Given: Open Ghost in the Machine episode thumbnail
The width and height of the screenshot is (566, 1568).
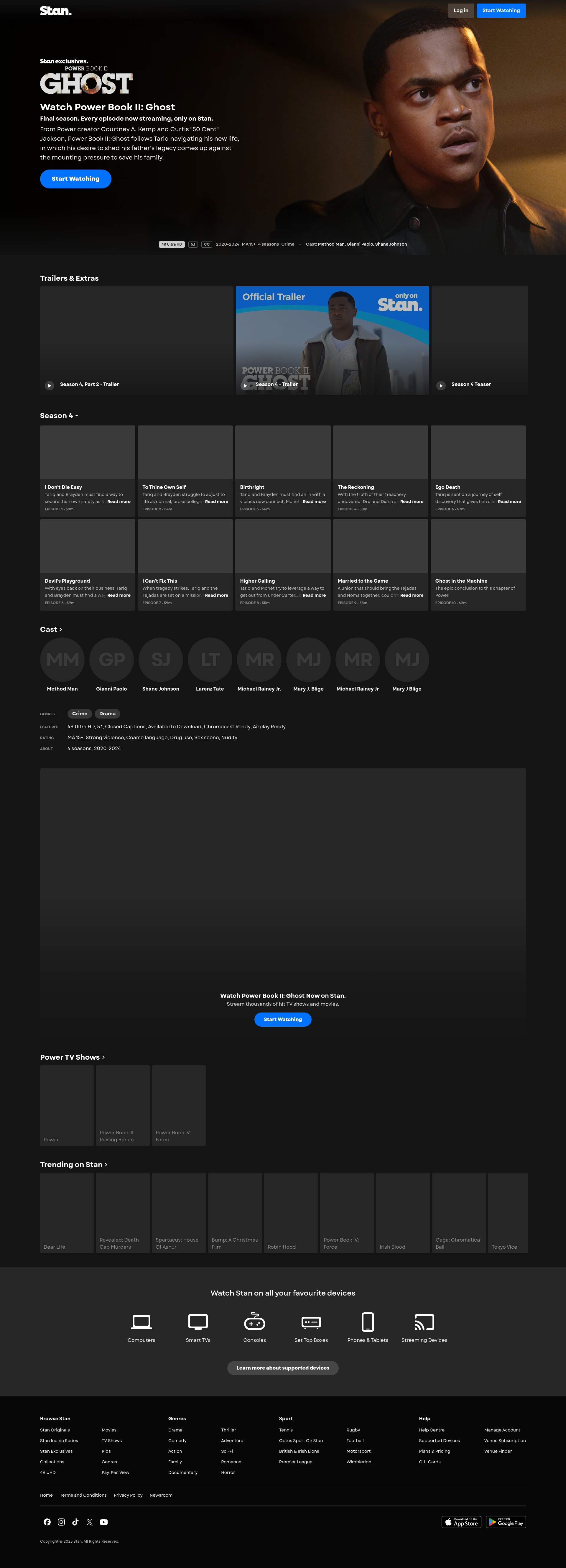Looking at the screenshot, I should [478, 546].
